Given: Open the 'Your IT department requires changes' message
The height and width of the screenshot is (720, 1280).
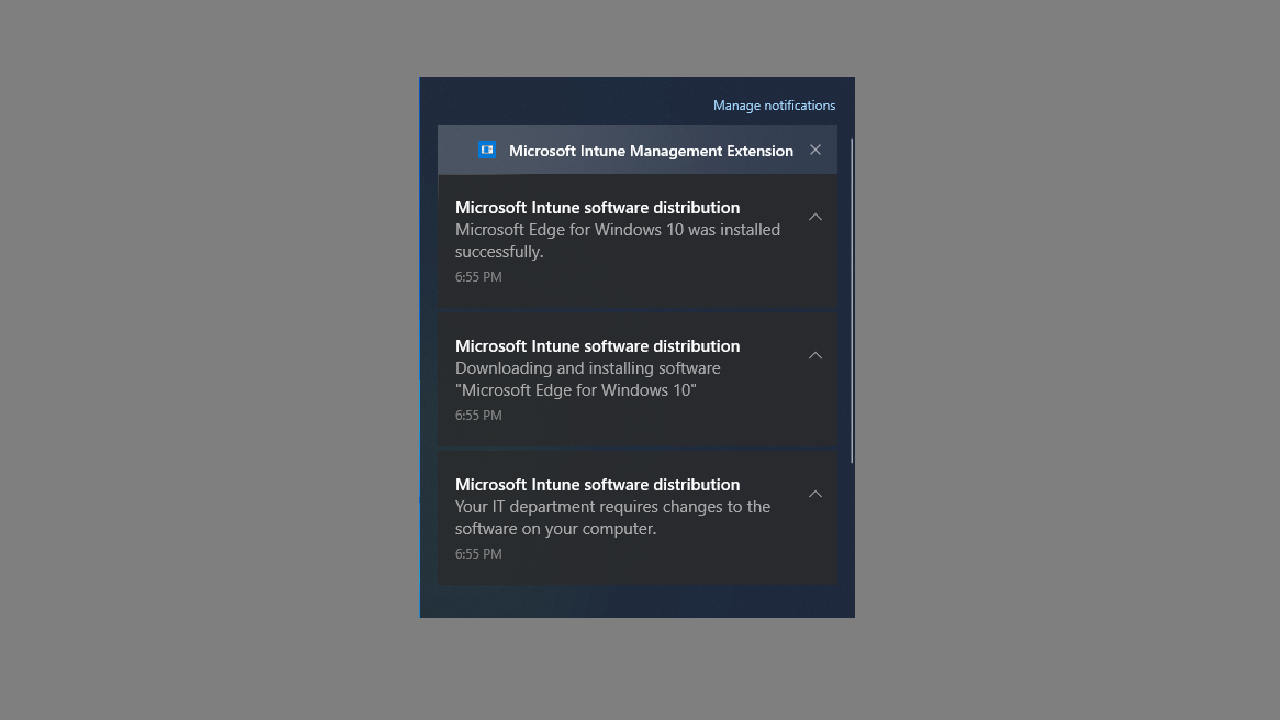Looking at the screenshot, I should [637, 518].
